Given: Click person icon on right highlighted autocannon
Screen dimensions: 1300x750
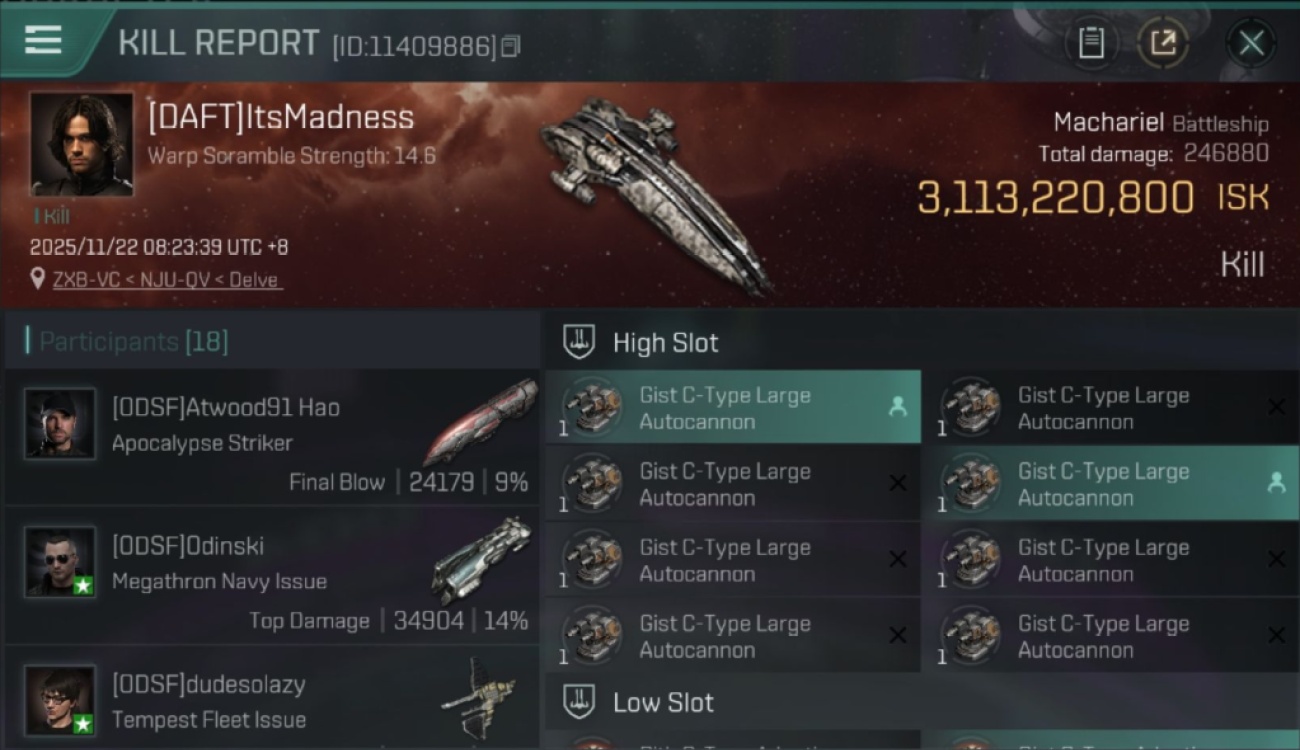Looking at the screenshot, I should click(1276, 483).
